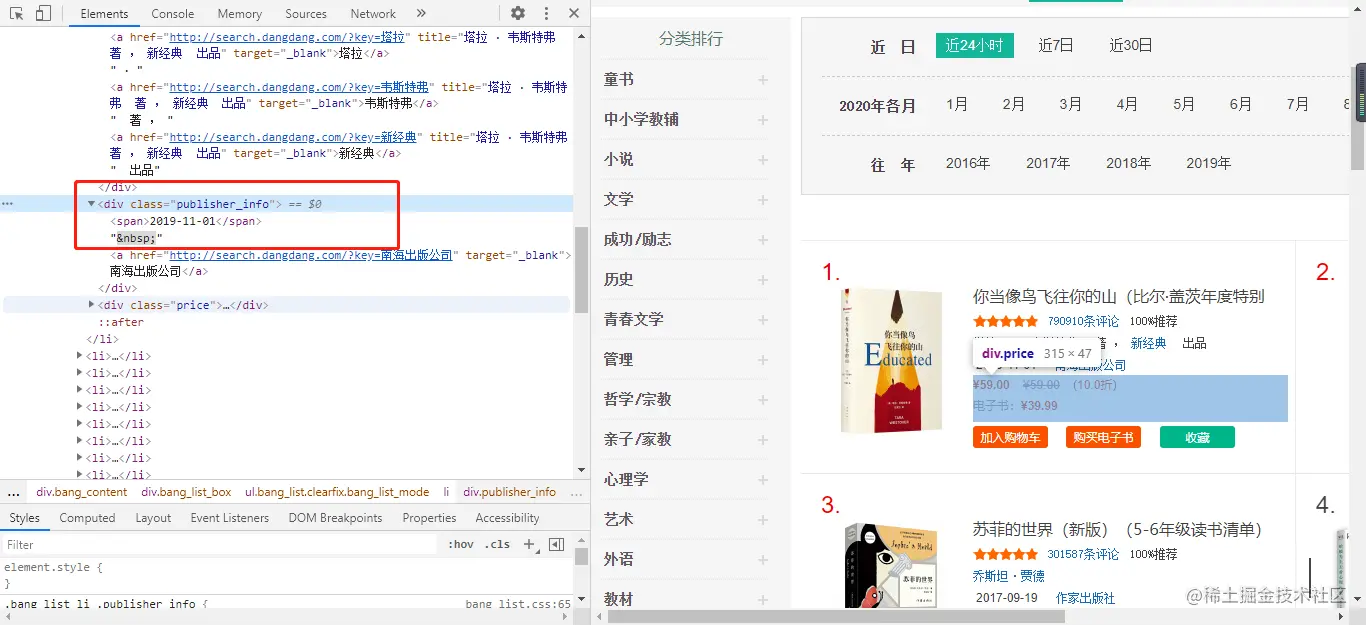
Task: Open the 管理 category
Action: (619, 359)
